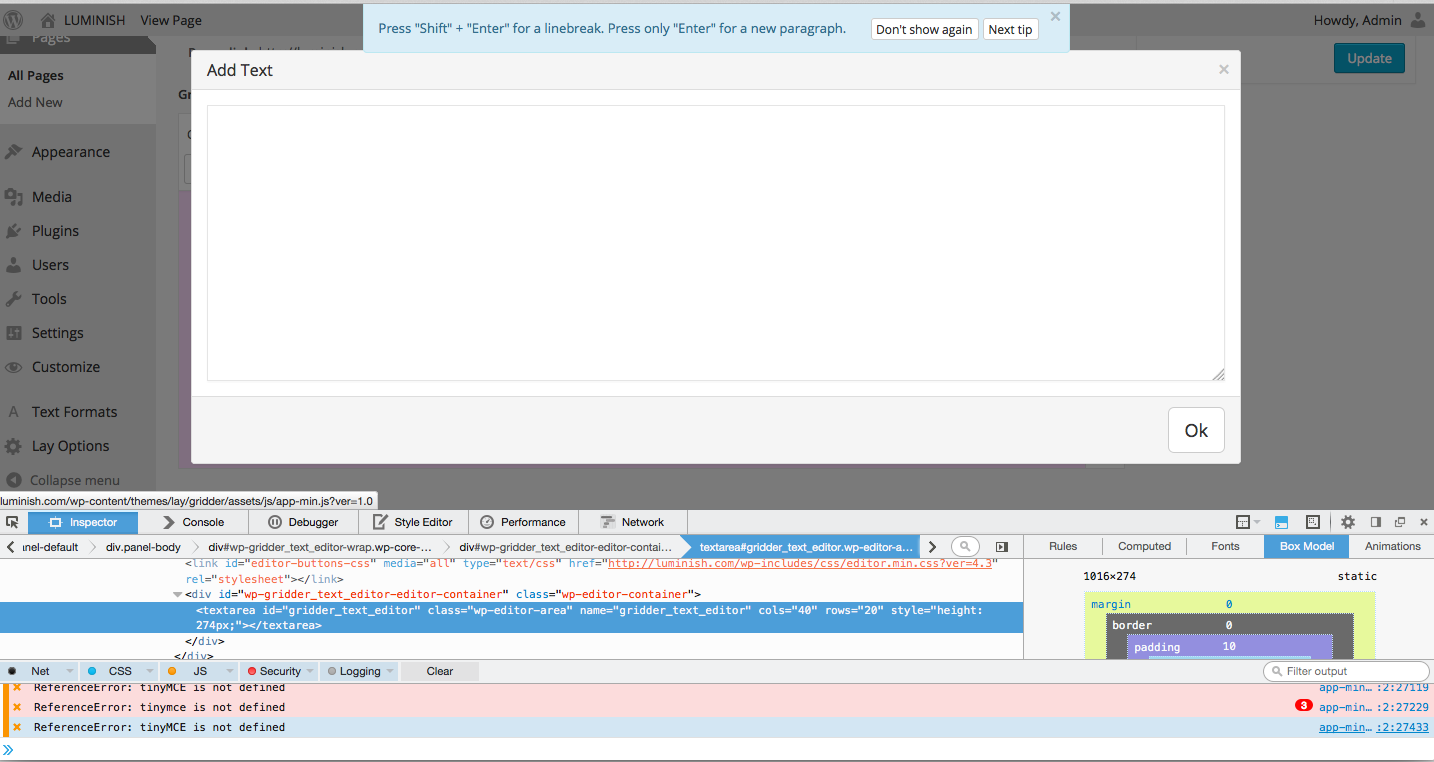Select the element picker tool in DevTools
The width and height of the screenshot is (1434, 762).
coord(13,521)
